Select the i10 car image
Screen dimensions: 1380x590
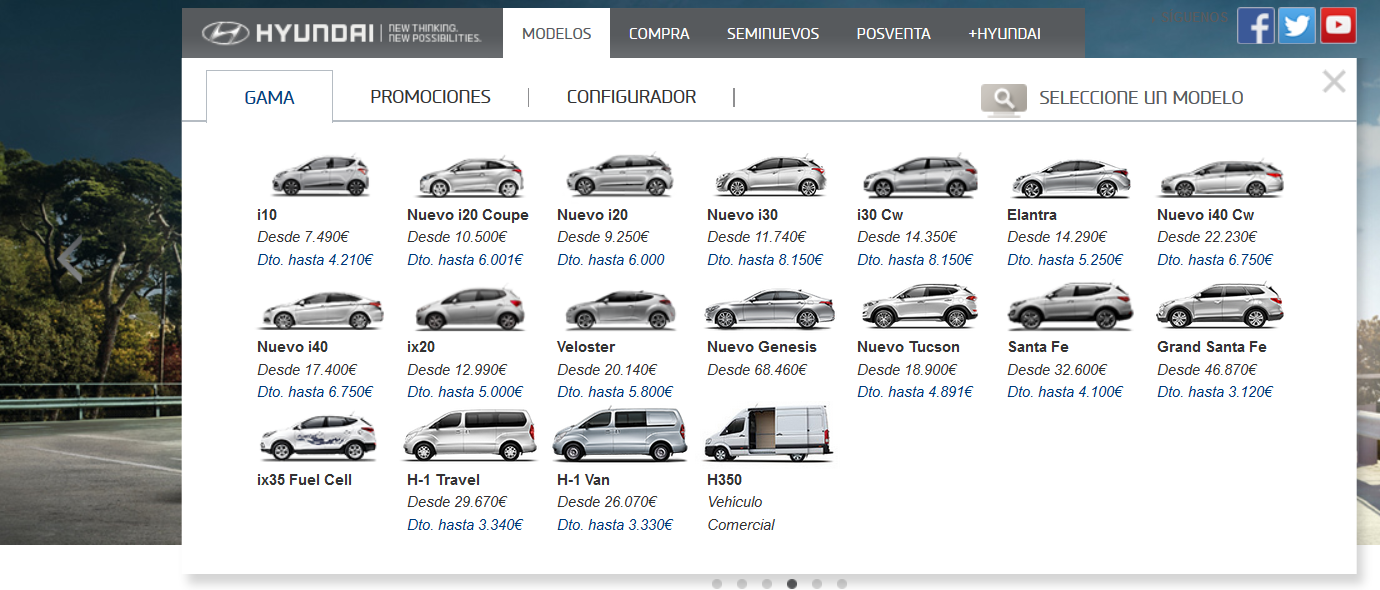click(319, 177)
